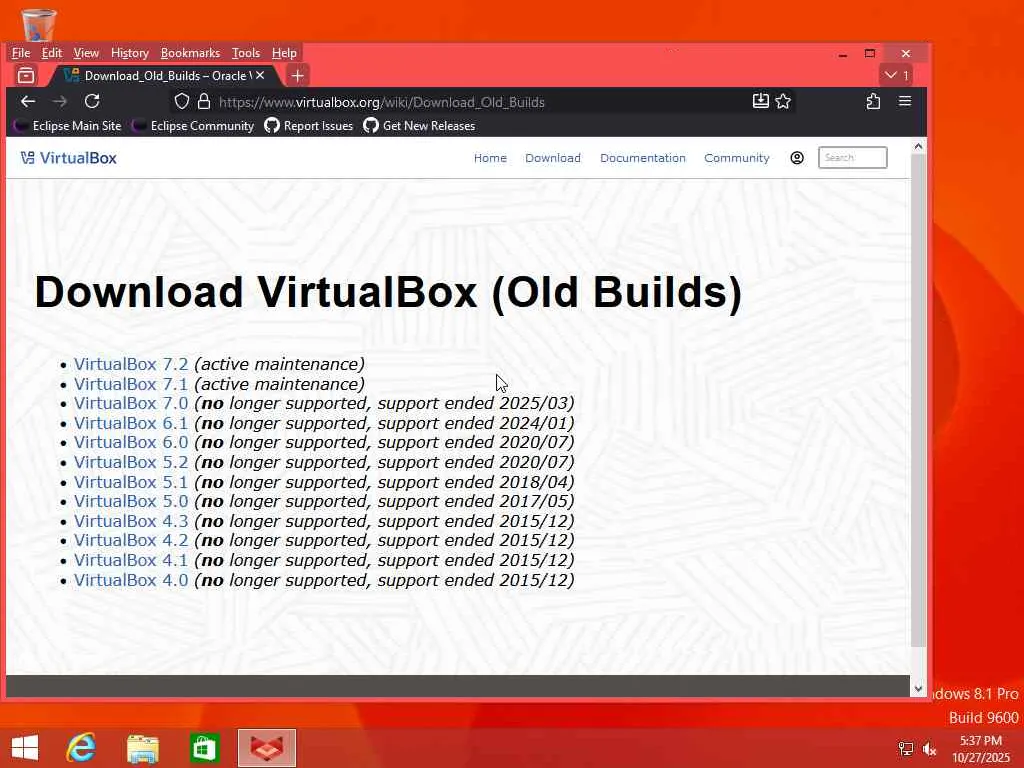This screenshot has width=1024, height=768.
Task: Open the VirtualBox 4.1 link
Action: (131, 560)
